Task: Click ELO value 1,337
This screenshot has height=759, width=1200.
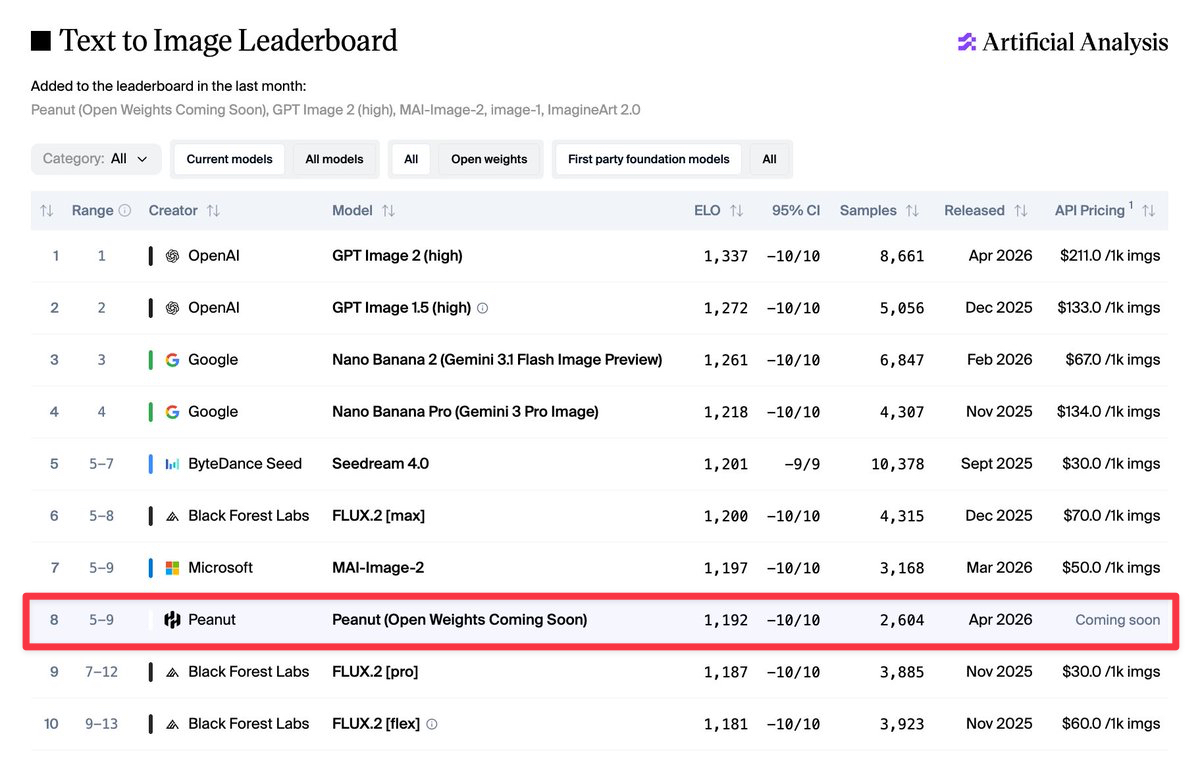Action: point(726,256)
